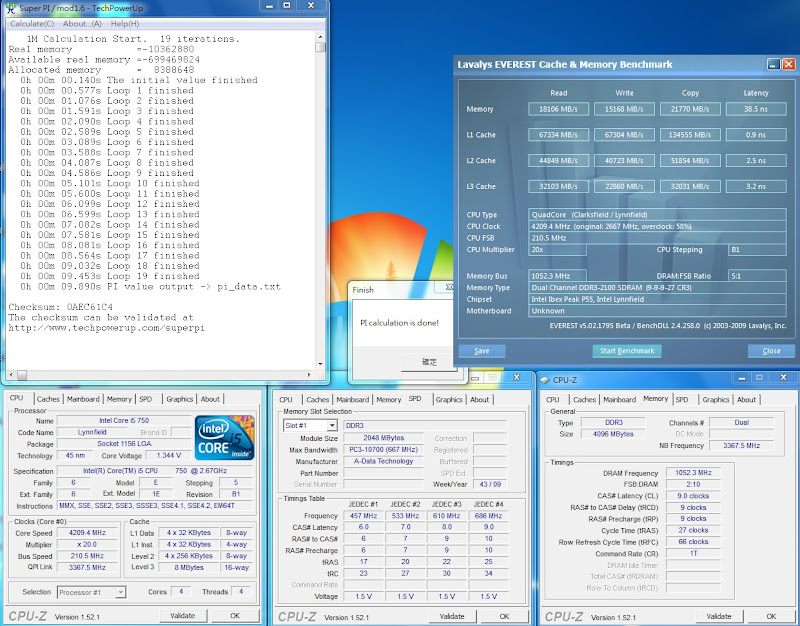Open About tab in the CPU-Z processor window
The width and height of the screenshot is (800, 626).
210,399
